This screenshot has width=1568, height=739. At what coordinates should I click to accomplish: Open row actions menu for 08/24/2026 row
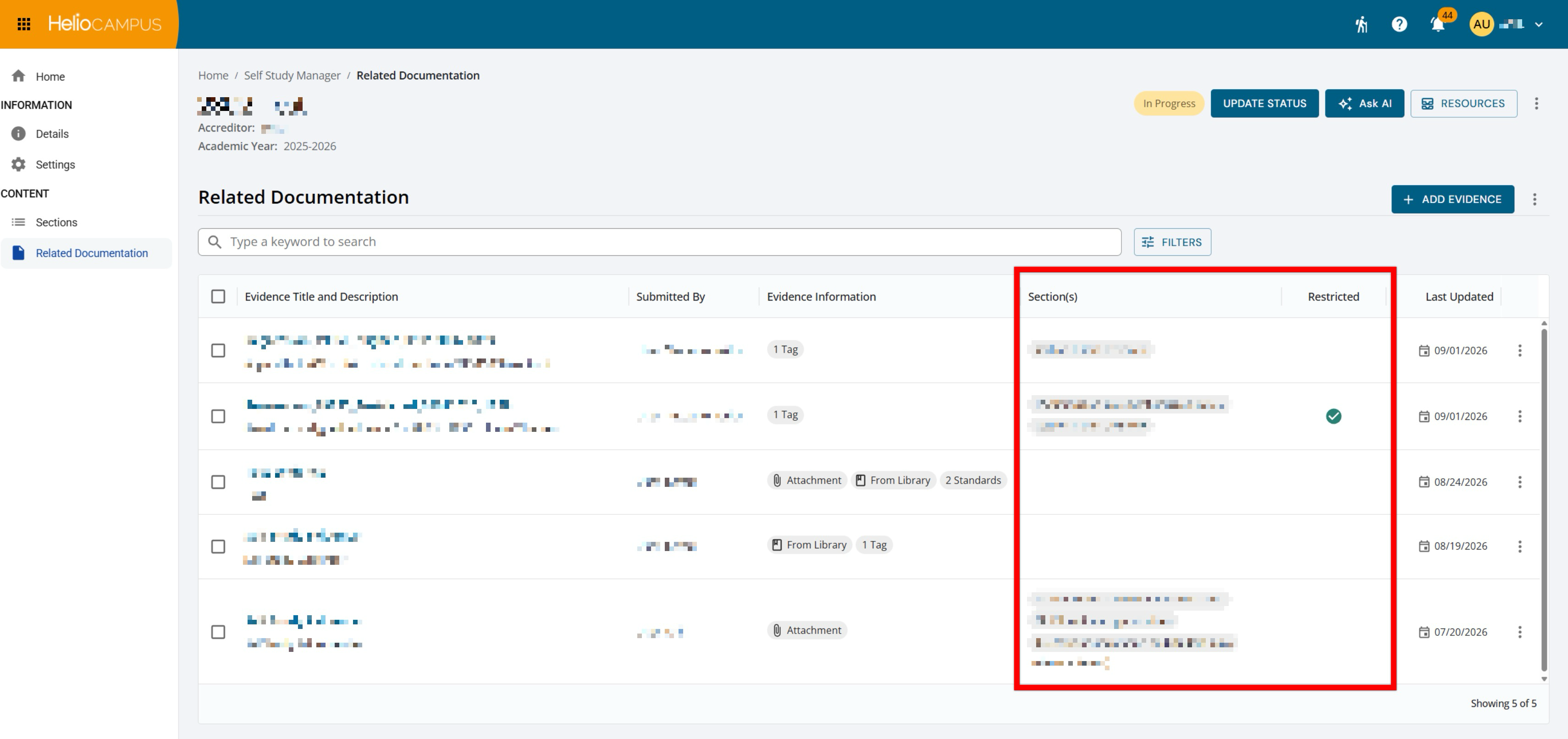pos(1520,482)
